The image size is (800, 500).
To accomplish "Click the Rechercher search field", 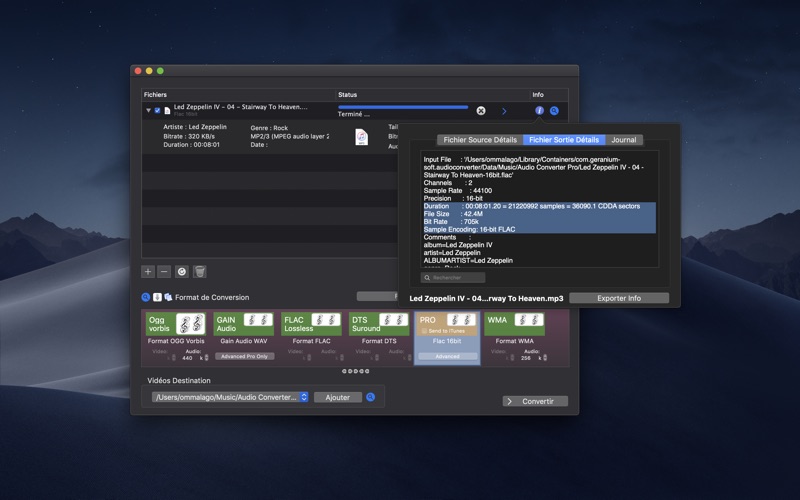I will (453, 278).
